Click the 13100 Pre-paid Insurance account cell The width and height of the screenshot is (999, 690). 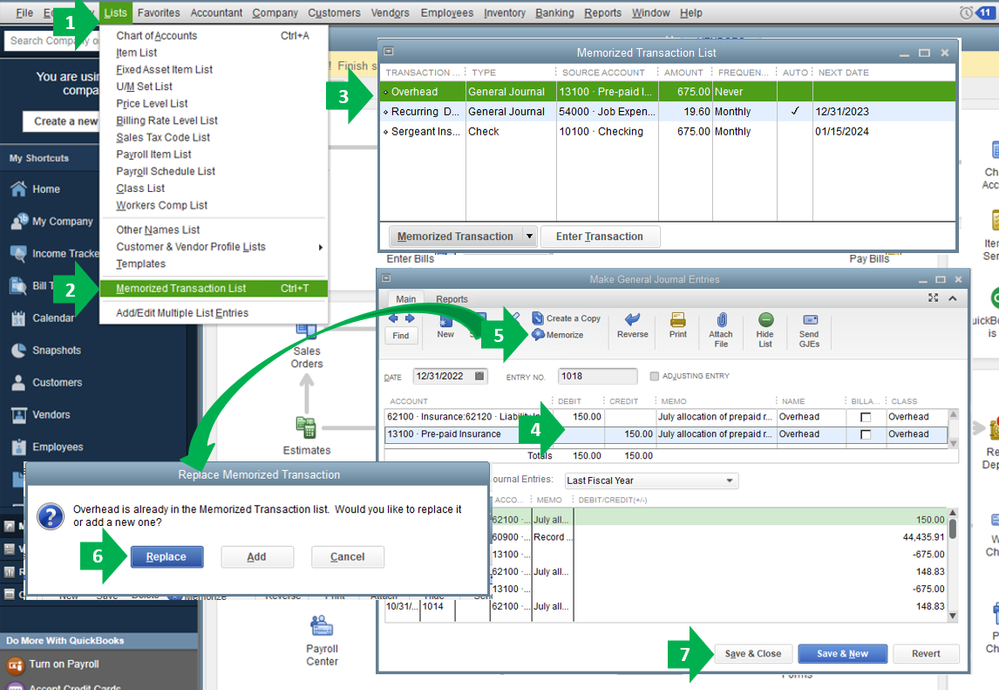(x=468, y=434)
